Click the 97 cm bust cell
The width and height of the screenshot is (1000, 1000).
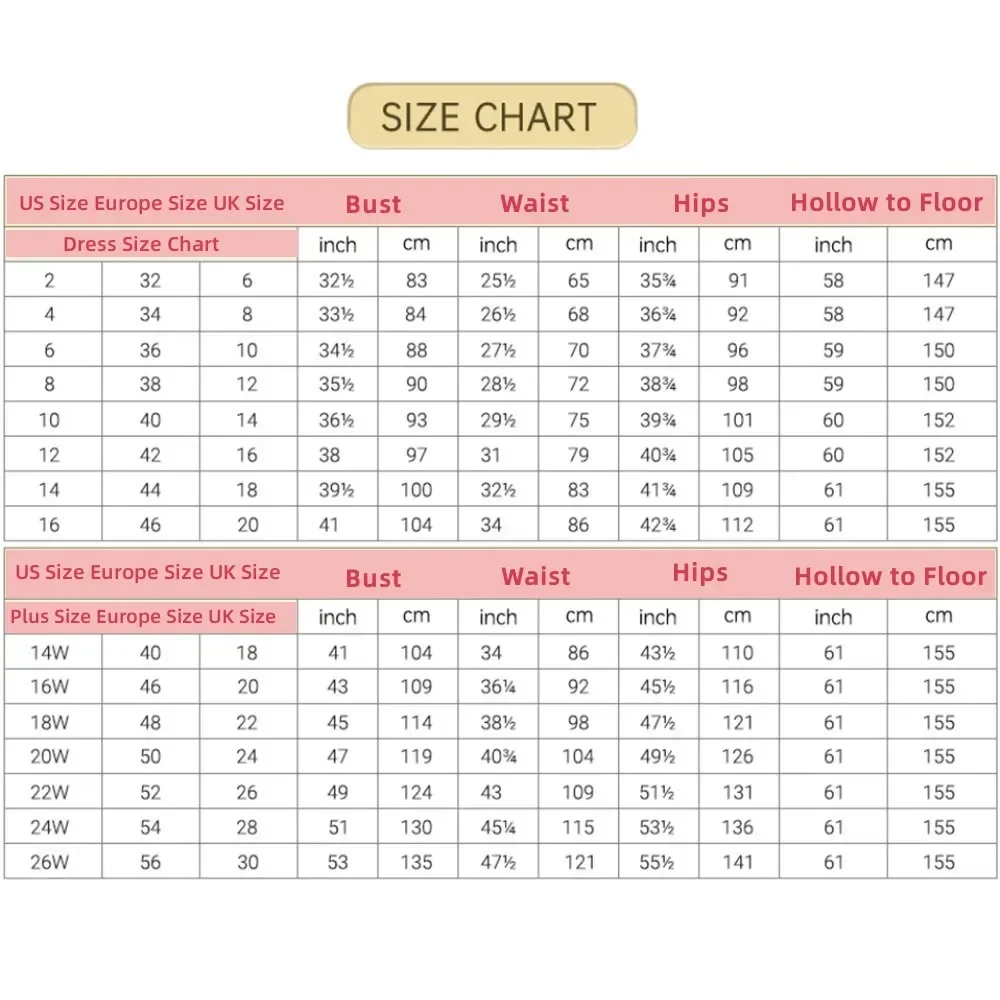click(x=417, y=455)
